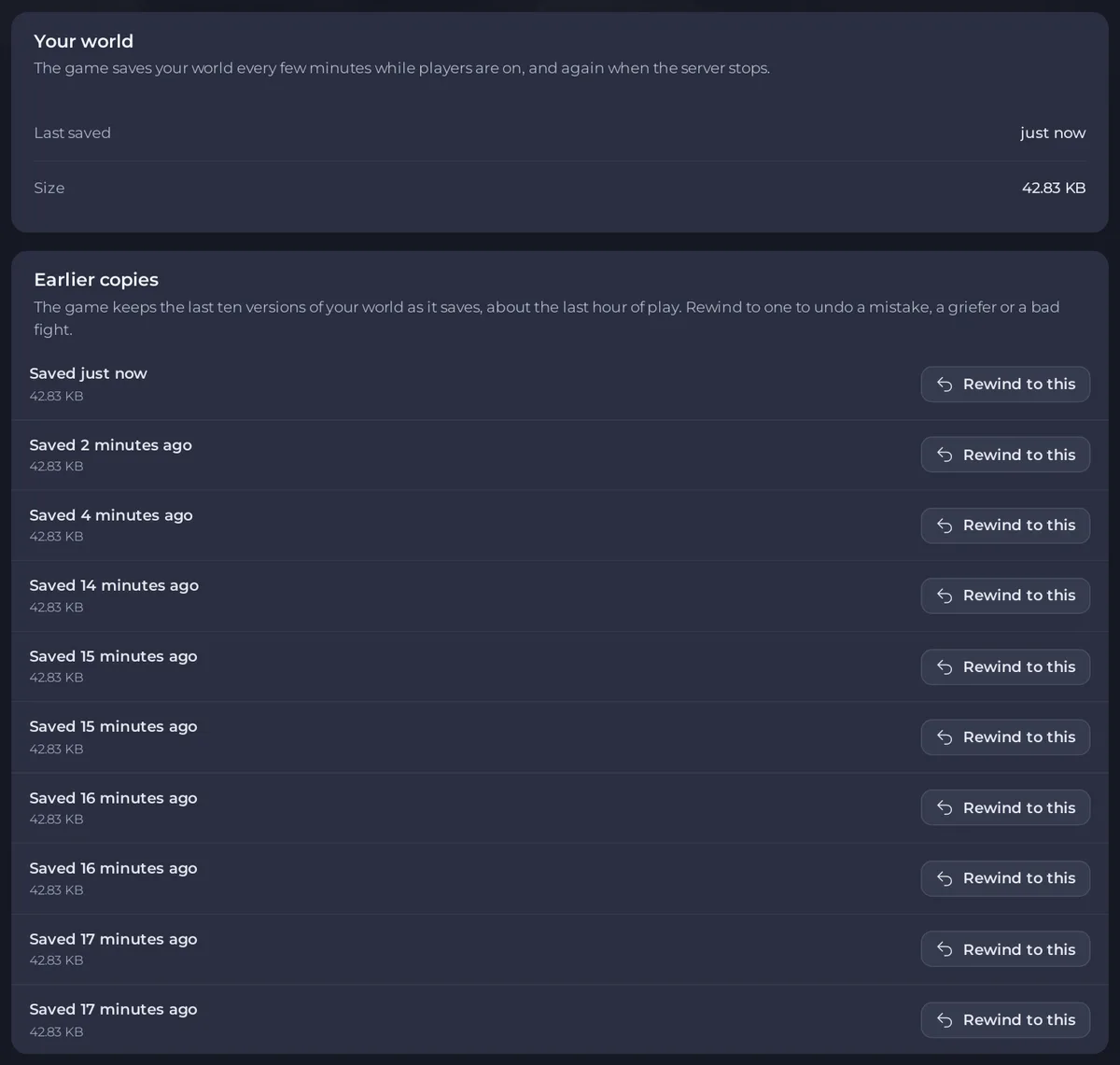Click the 42.83 KB size under Saved 2 minutes ago

(x=56, y=466)
